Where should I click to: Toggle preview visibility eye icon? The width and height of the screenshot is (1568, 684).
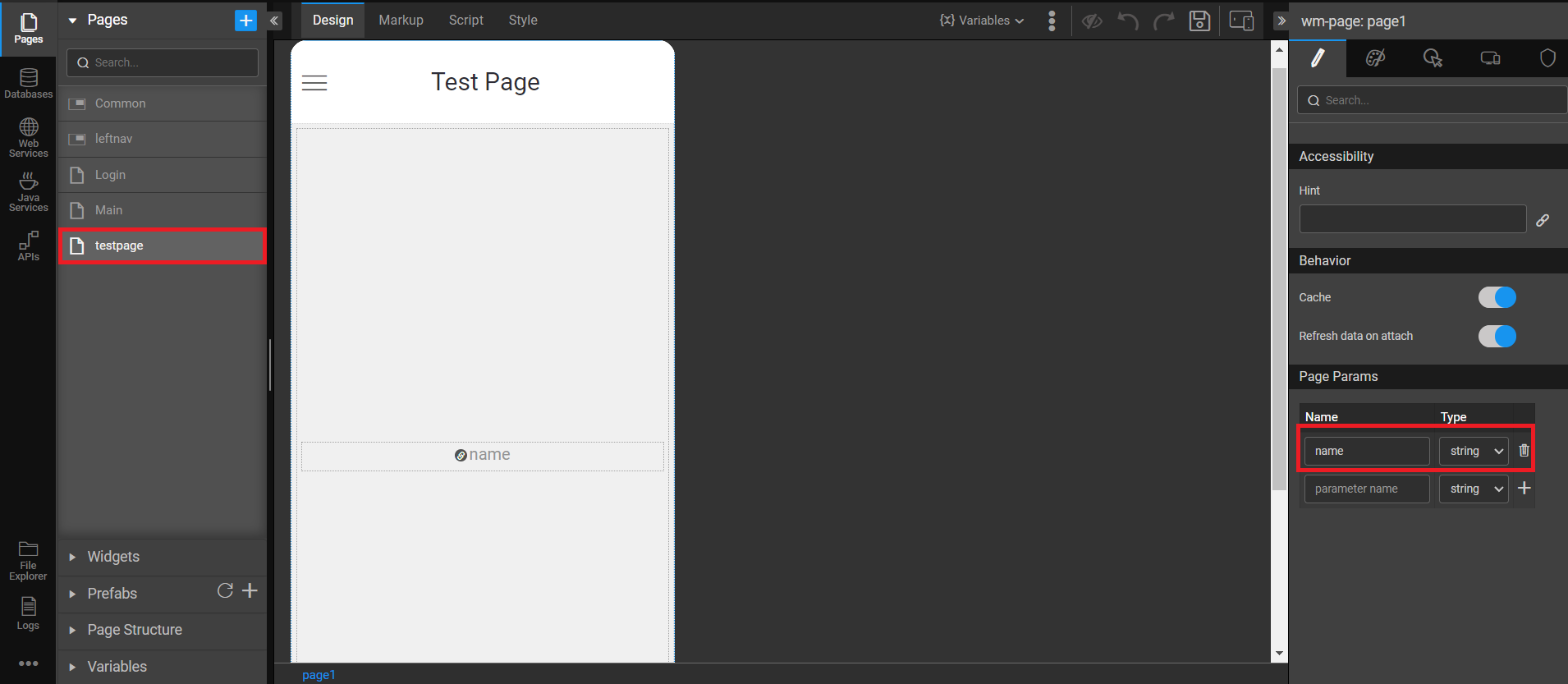[x=1092, y=21]
